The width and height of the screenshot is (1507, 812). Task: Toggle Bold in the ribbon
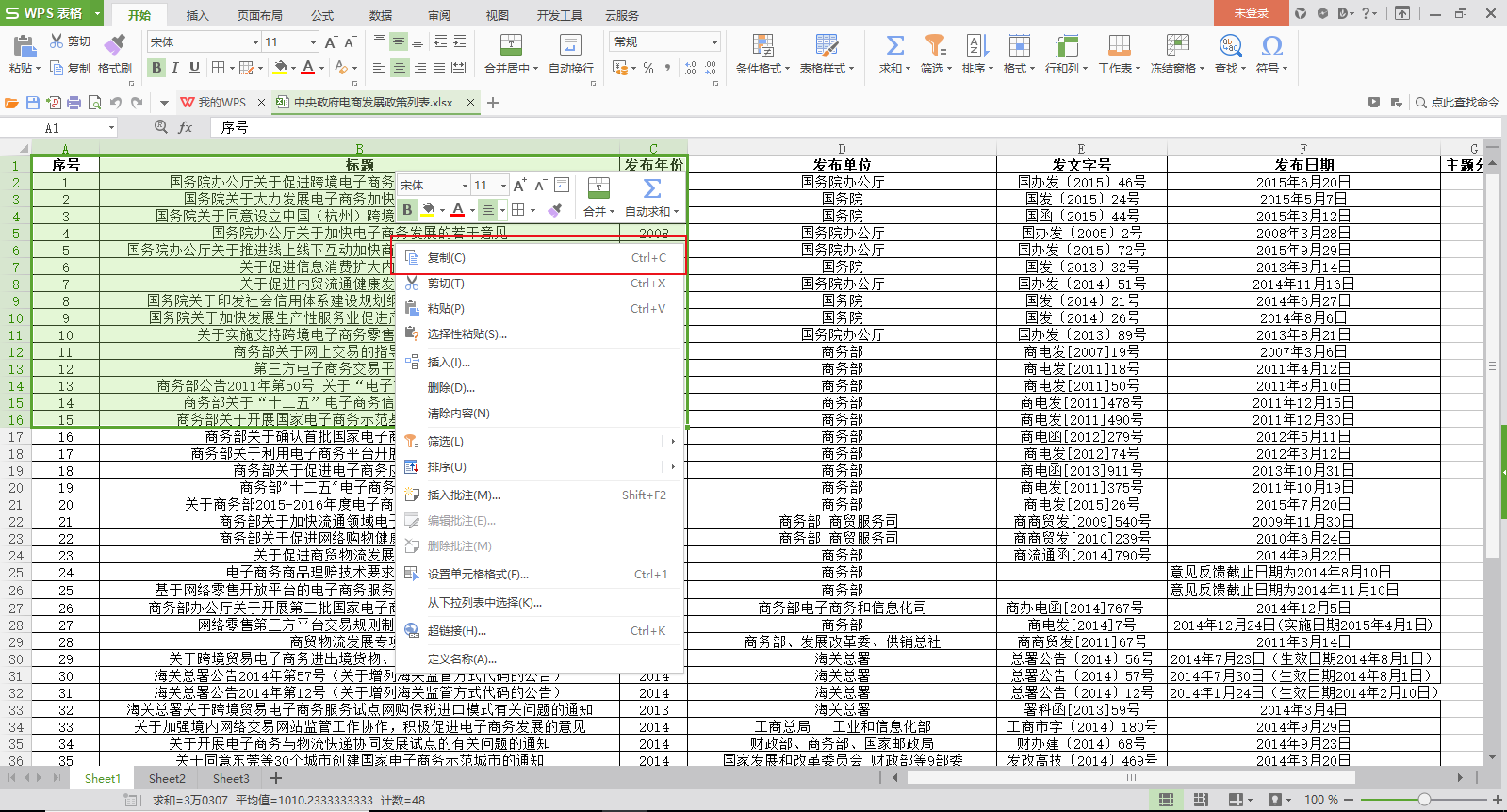(x=156, y=67)
